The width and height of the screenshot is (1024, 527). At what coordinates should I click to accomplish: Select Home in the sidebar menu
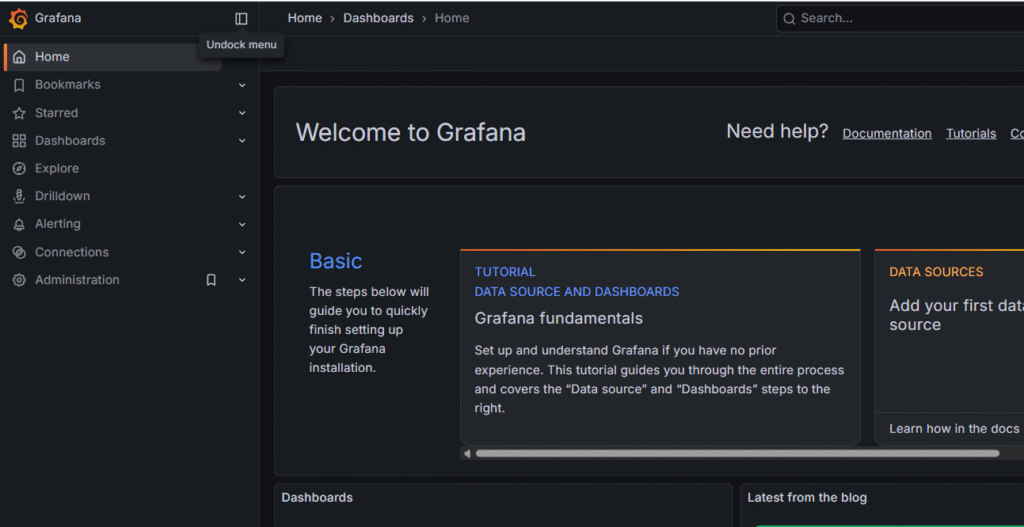coord(52,57)
